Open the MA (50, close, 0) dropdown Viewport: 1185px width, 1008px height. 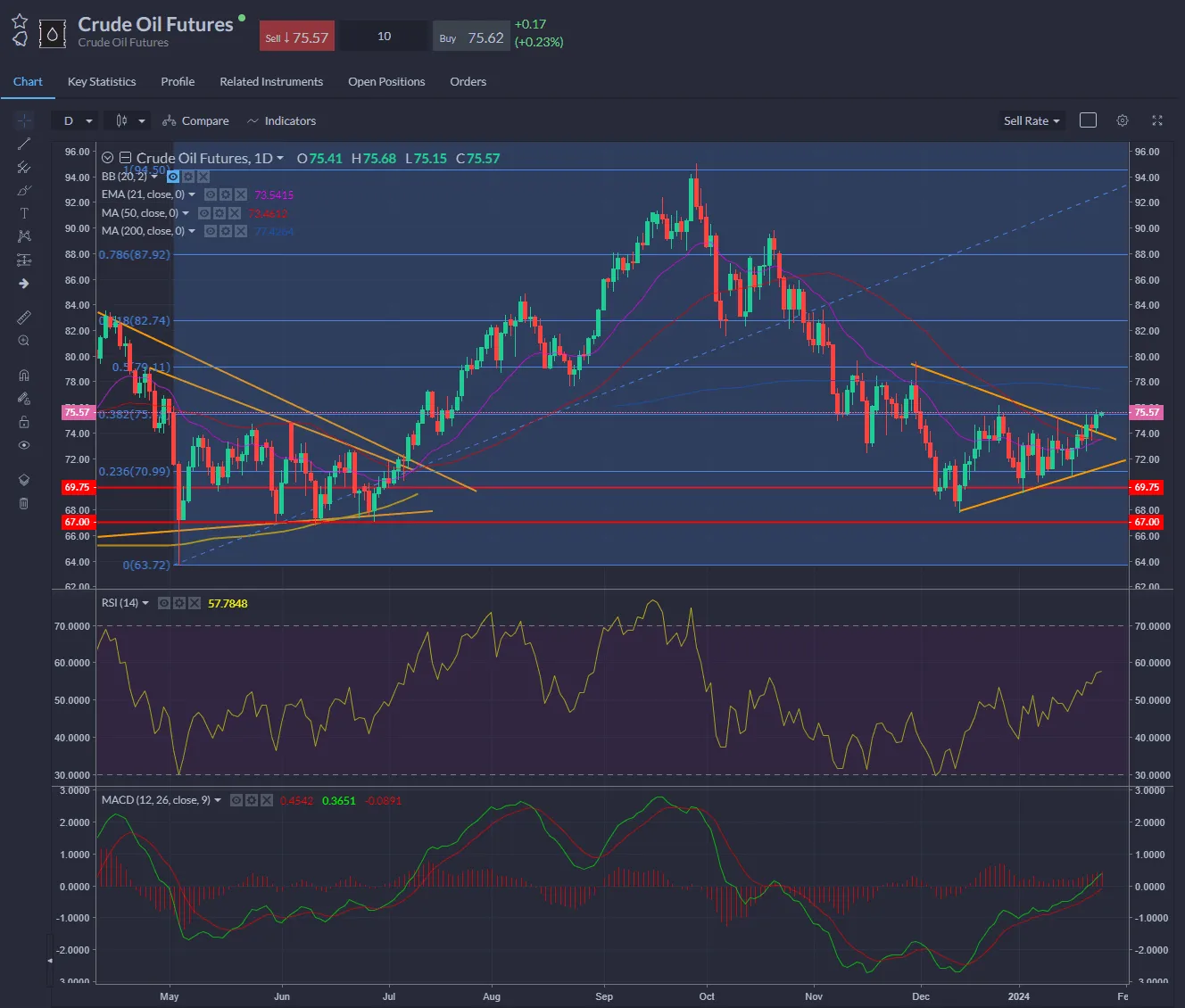186,213
